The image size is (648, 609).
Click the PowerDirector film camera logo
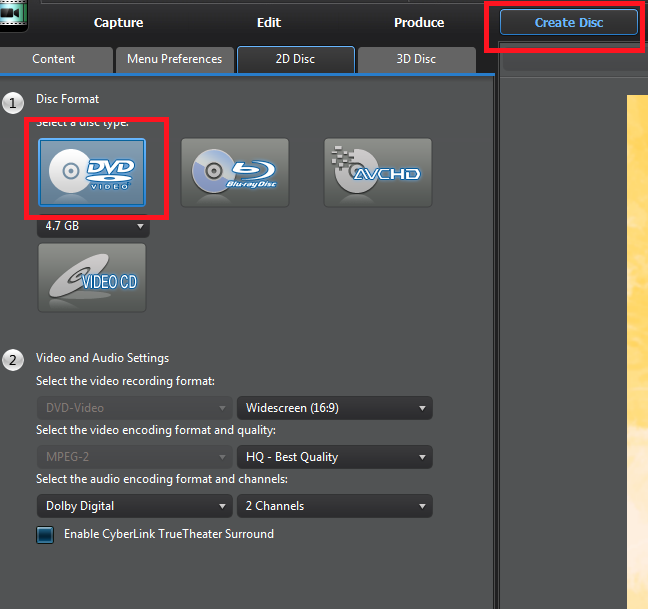13,14
